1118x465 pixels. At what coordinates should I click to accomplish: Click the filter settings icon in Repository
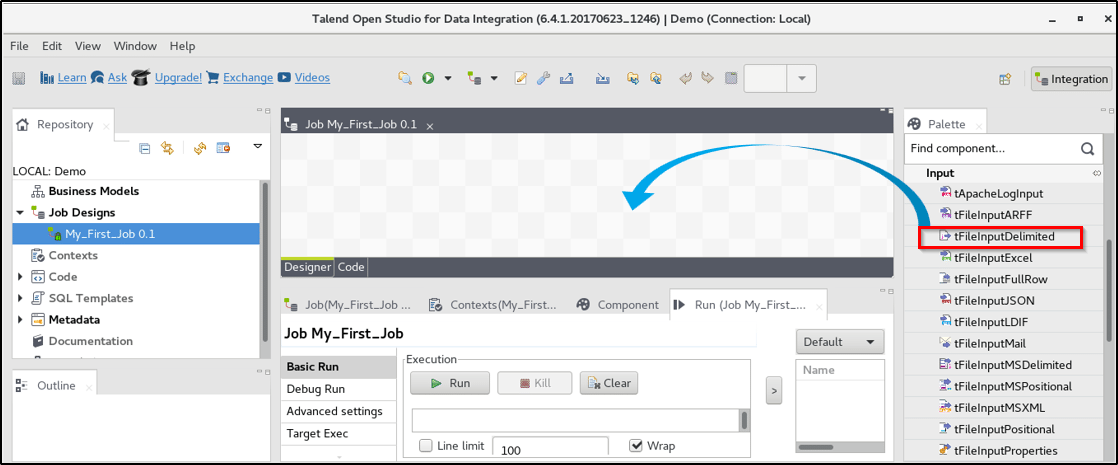223,148
